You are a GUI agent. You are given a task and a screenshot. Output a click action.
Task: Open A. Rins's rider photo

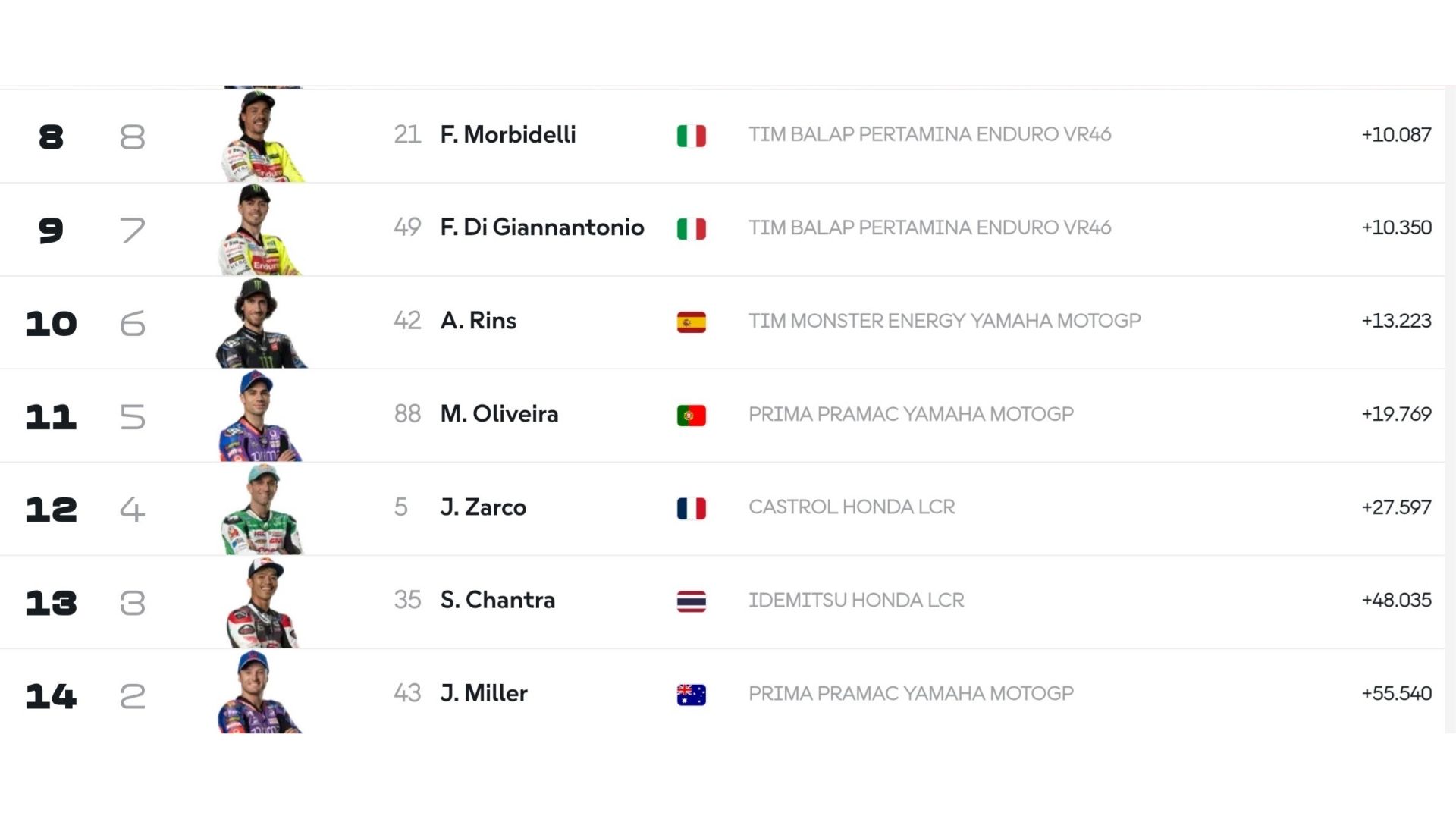tap(262, 323)
